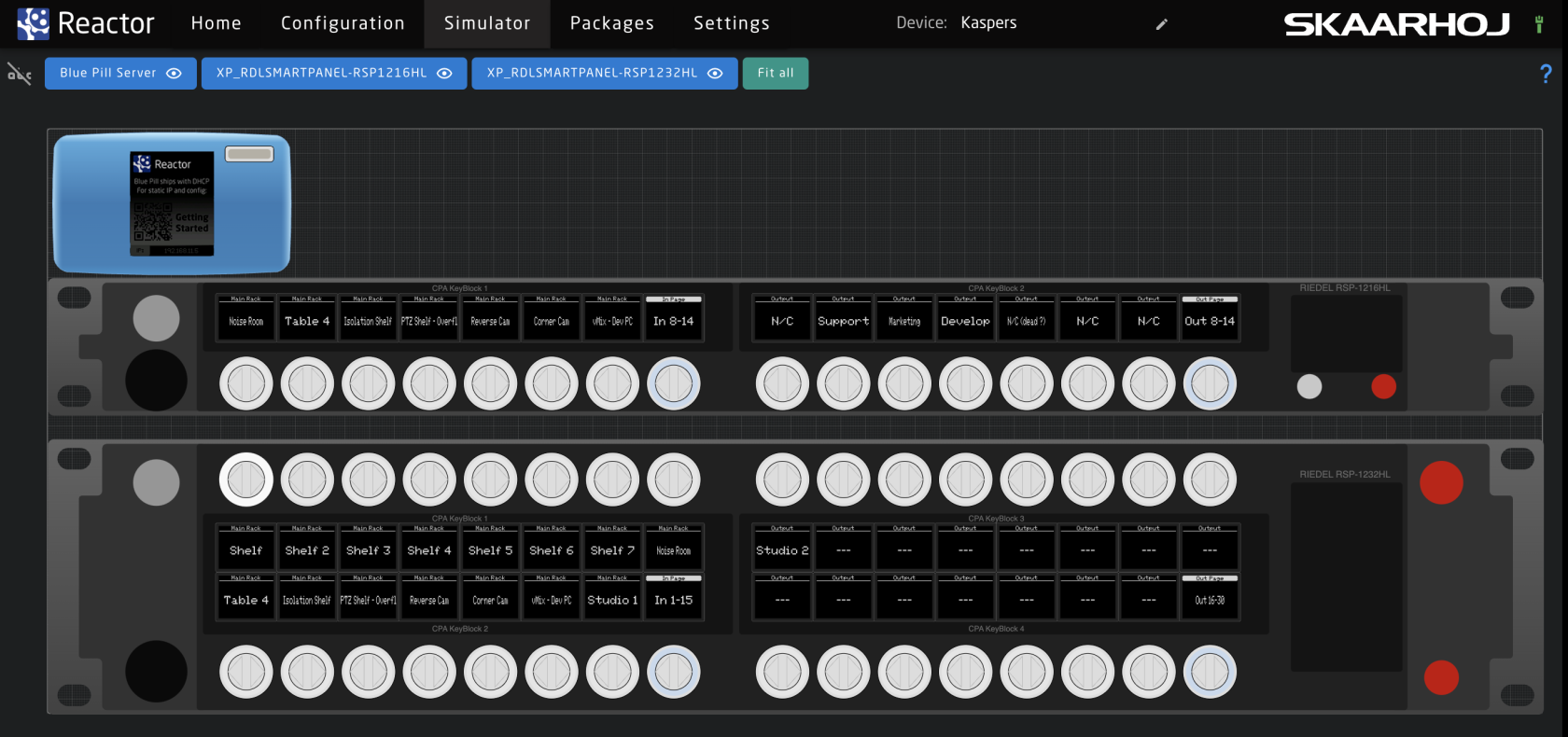Click lower red button on RSP-1232HL
Viewport: 1568px width, 737px height.
1441,677
